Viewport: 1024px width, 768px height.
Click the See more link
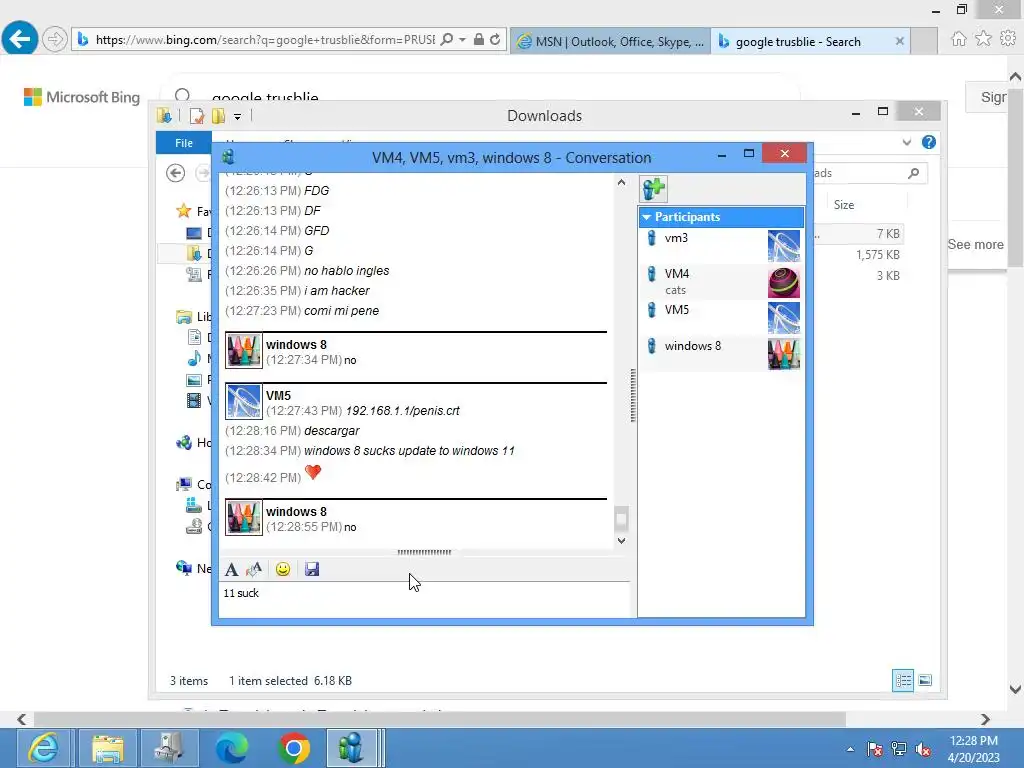click(975, 244)
